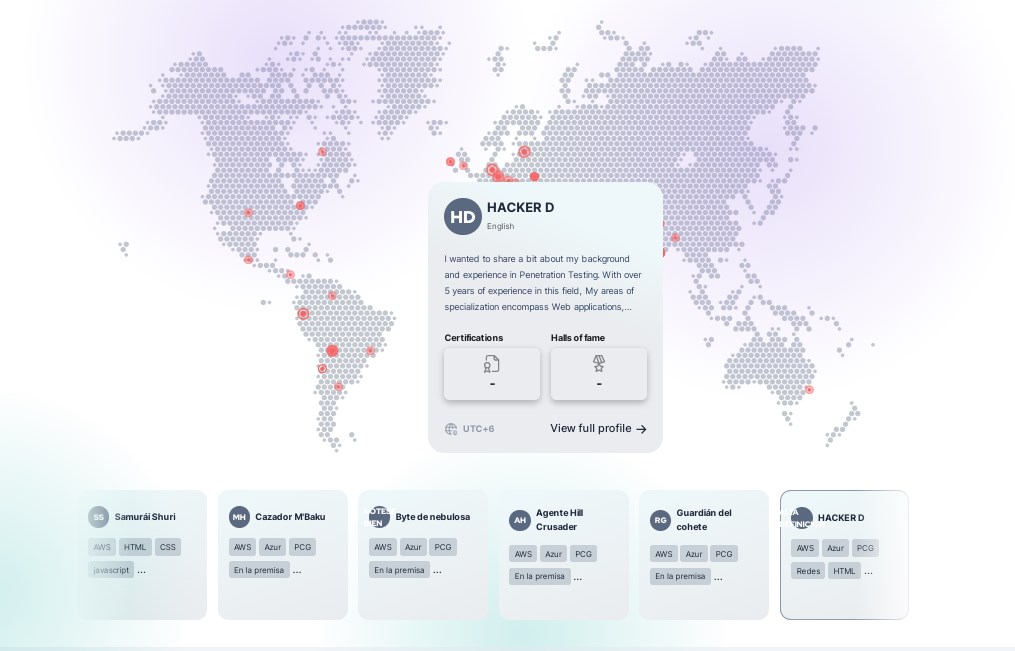
Task: Click the HTML tag on Samurái Shuri card
Action: [135, 547]
